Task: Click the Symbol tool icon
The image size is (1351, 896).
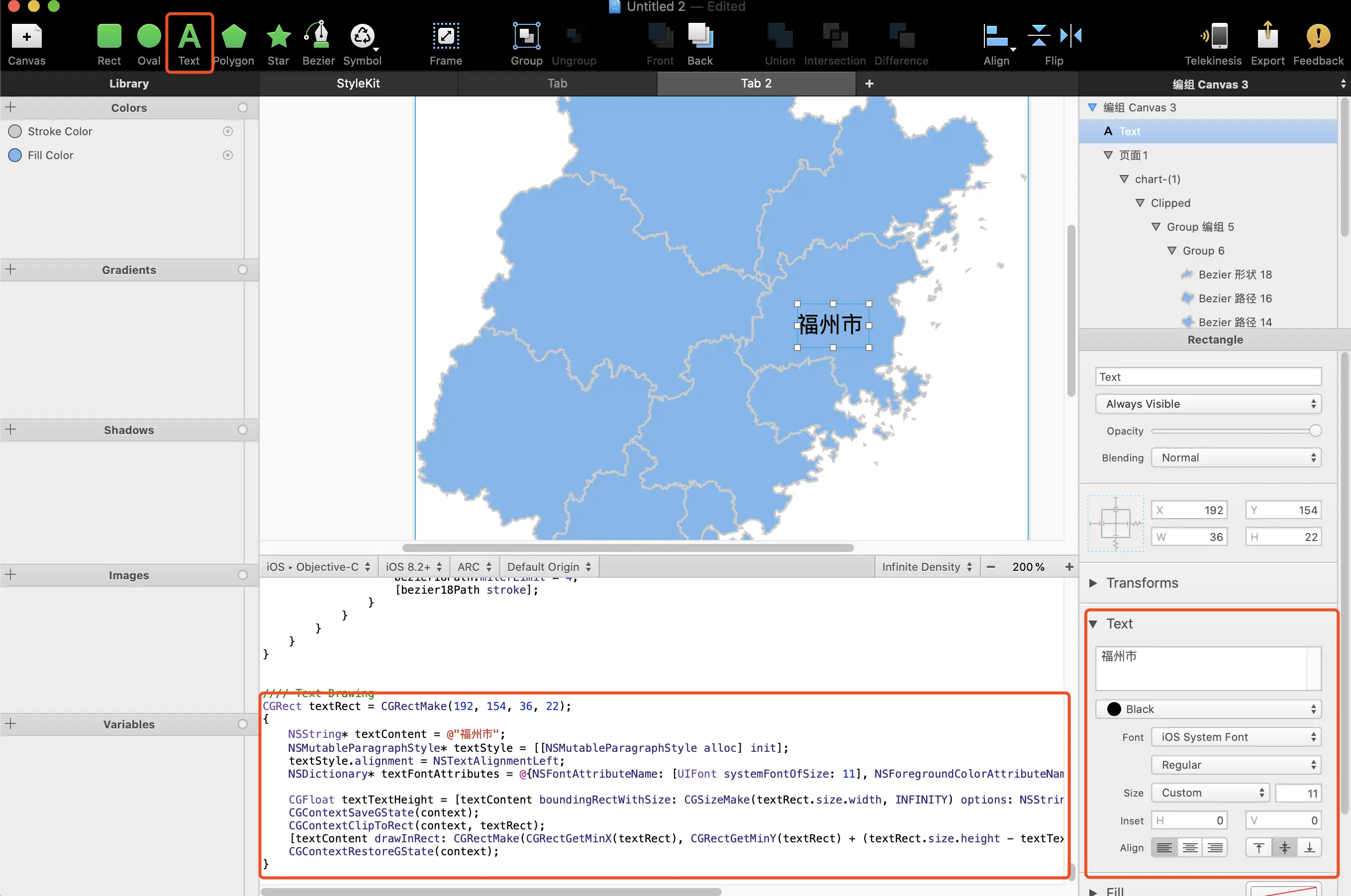Action: pos(362,37)
